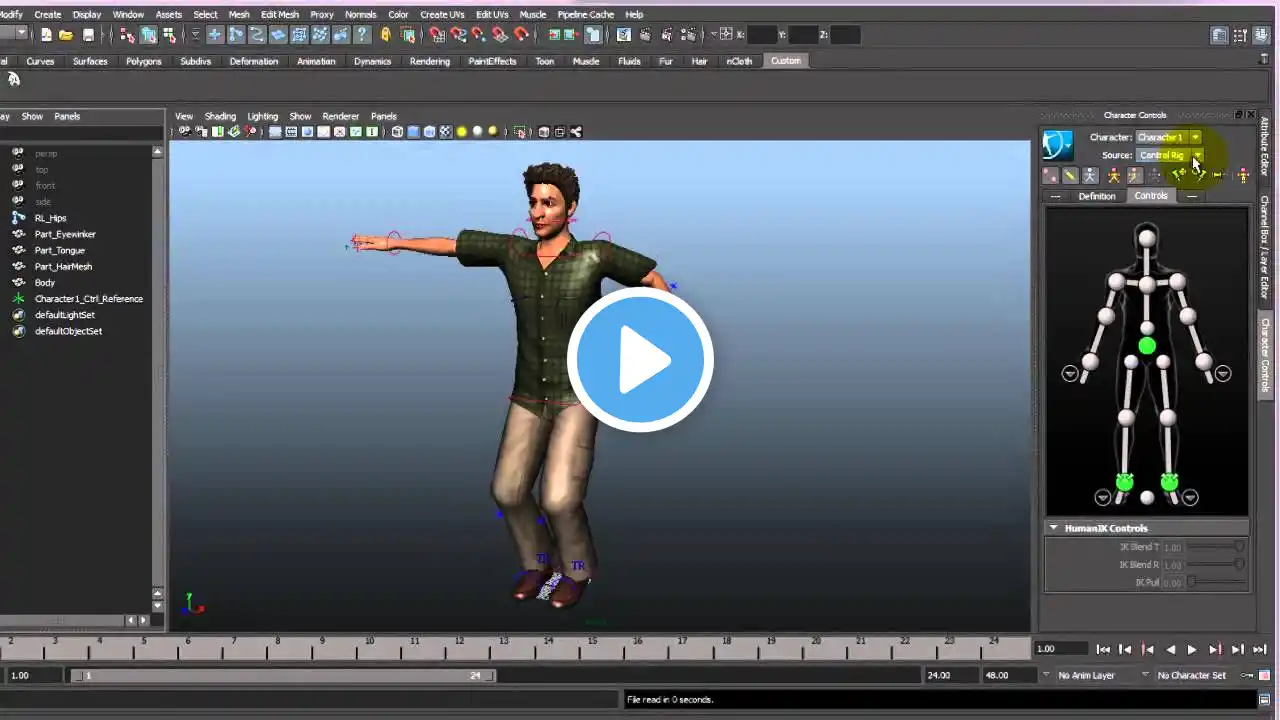This screenshot has height=720, width=1280.
Task: Toggle the snap to curves icon
Action: tap(458, 35)
